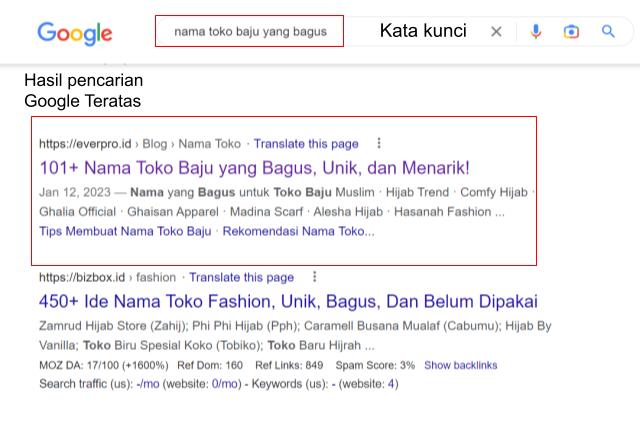Open Google Lens camera search icon
Screen dimensions: 640x427
(x=571, y=31)
